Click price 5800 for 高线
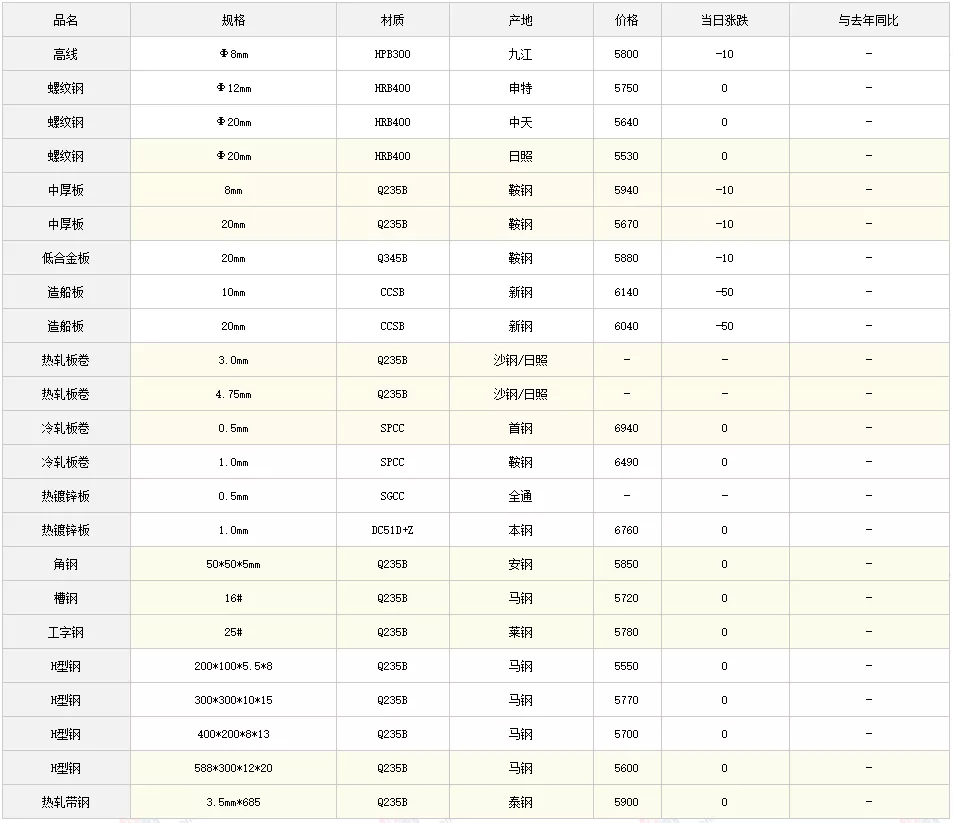This screenshot has height=823, width=953. [627, 54]
